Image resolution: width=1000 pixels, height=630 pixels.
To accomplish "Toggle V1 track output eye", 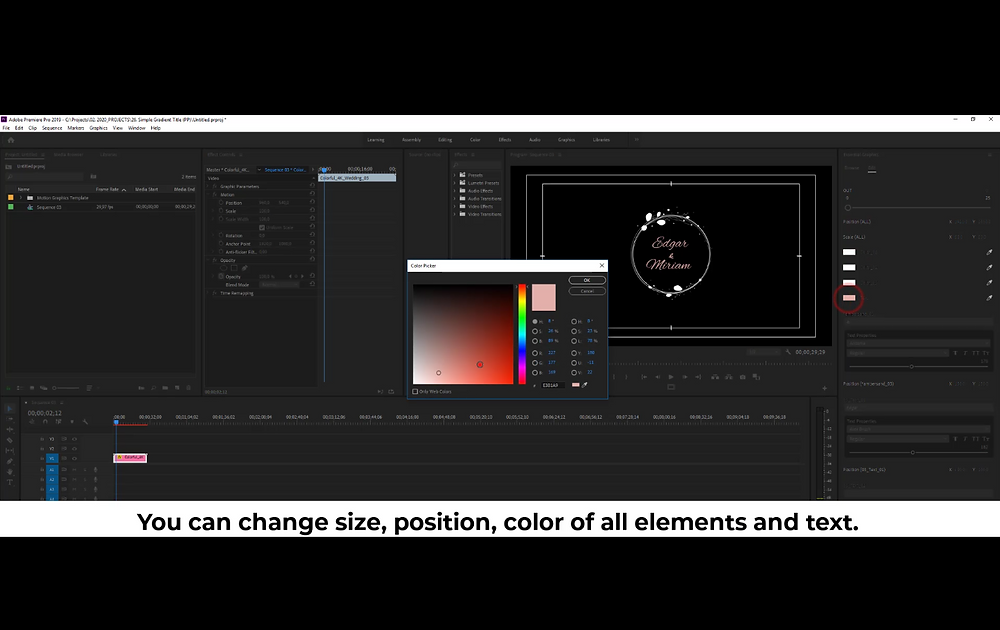I will pos(74,458).
